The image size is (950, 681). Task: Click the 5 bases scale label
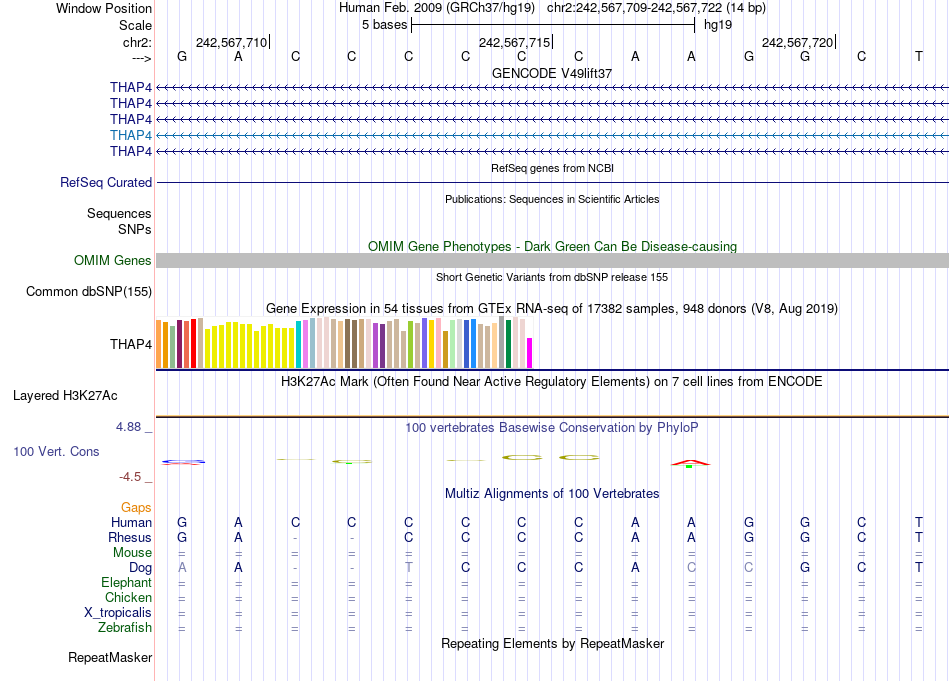click(x=385, y=25)
